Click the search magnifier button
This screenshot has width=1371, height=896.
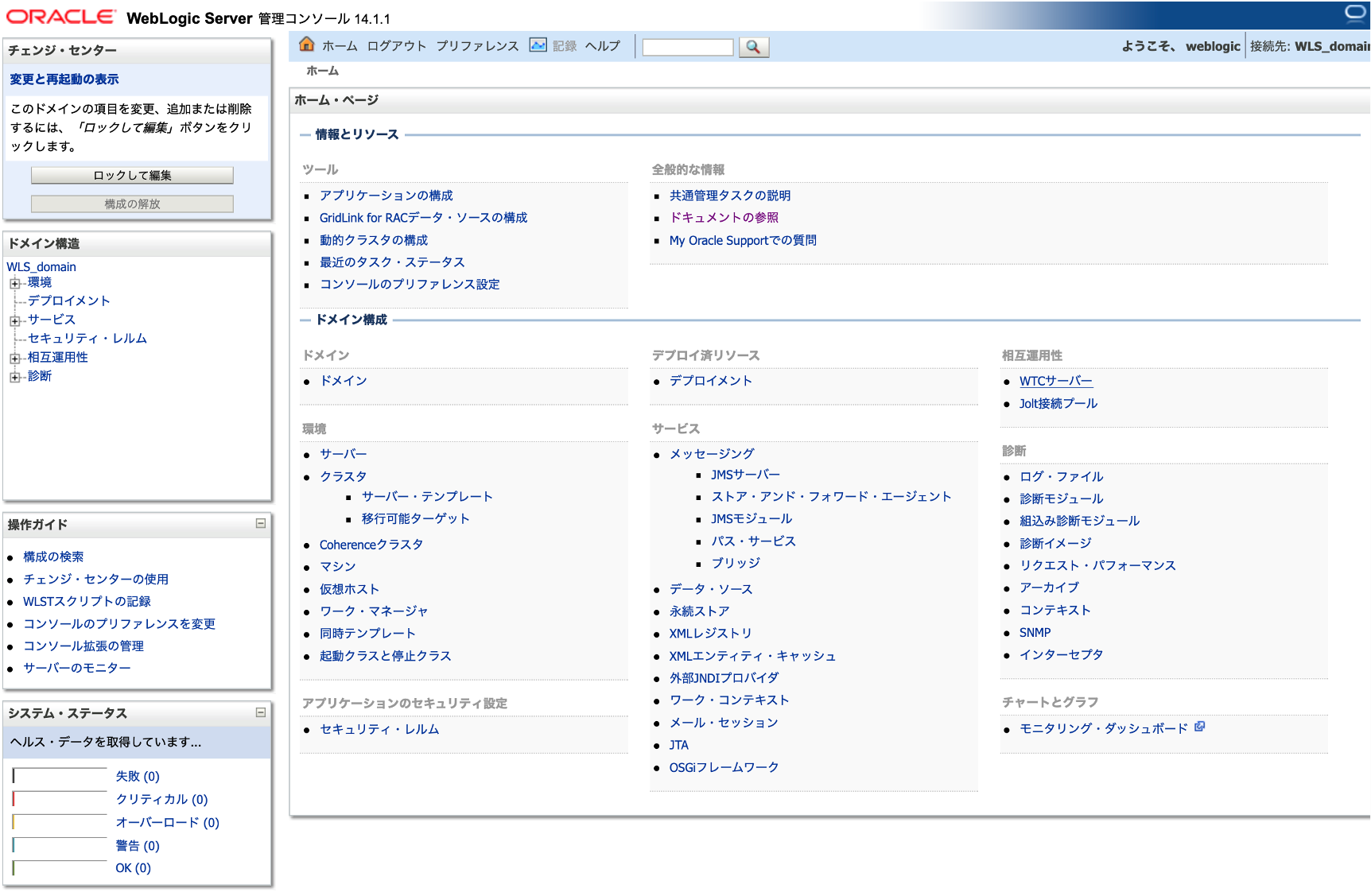753,47
